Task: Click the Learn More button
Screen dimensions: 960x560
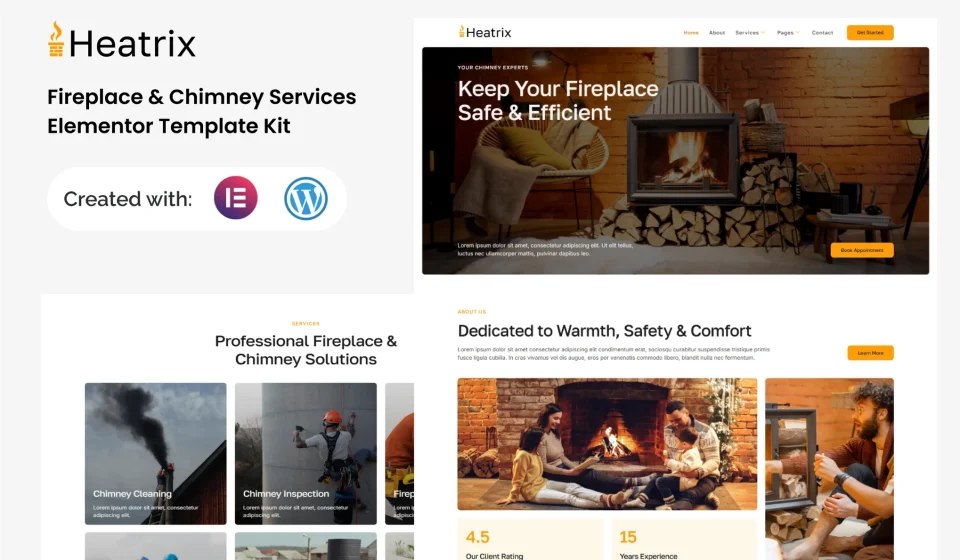Action: tap(870, 353)
